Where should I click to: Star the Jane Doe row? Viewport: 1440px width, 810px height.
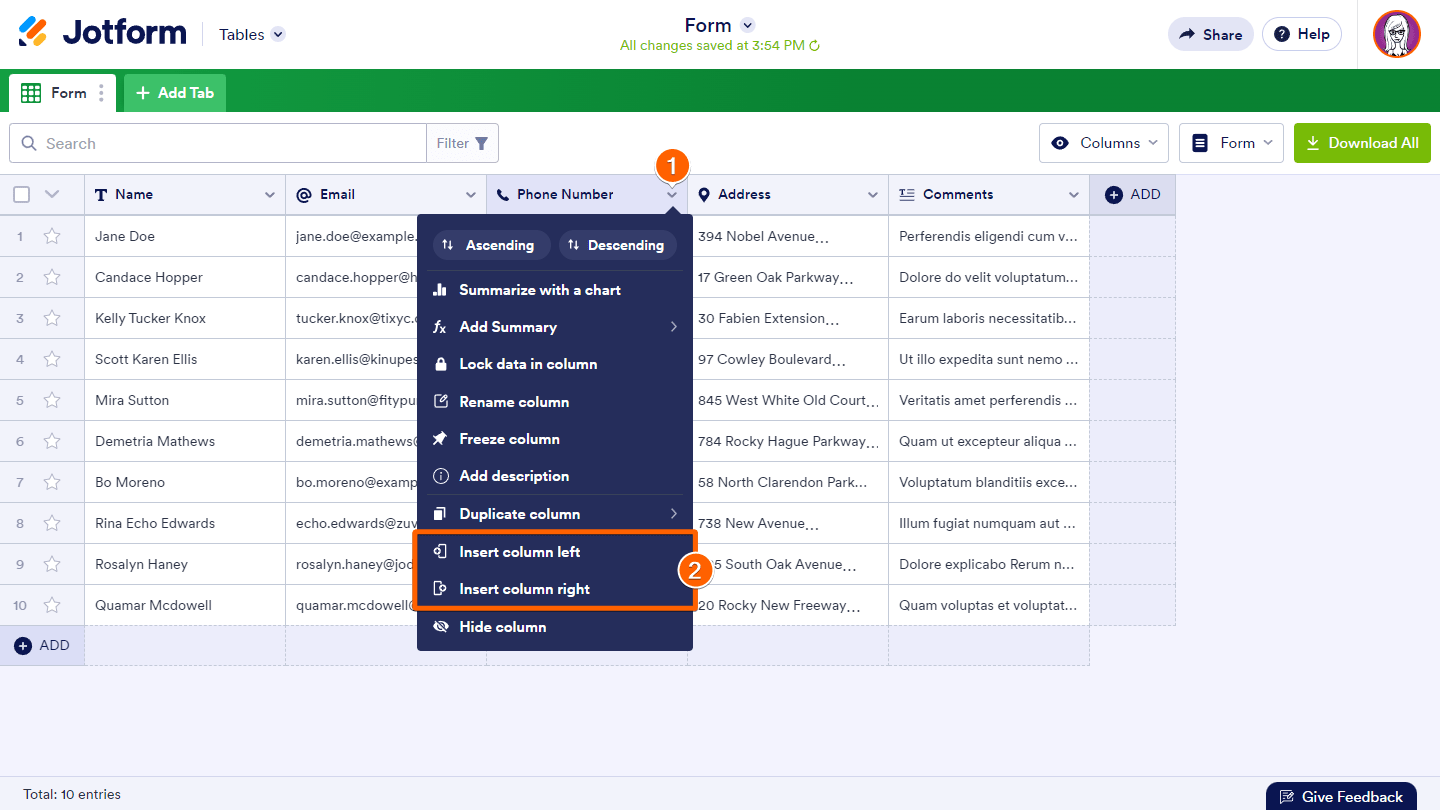pyautogui.click(x=52, y=236)
